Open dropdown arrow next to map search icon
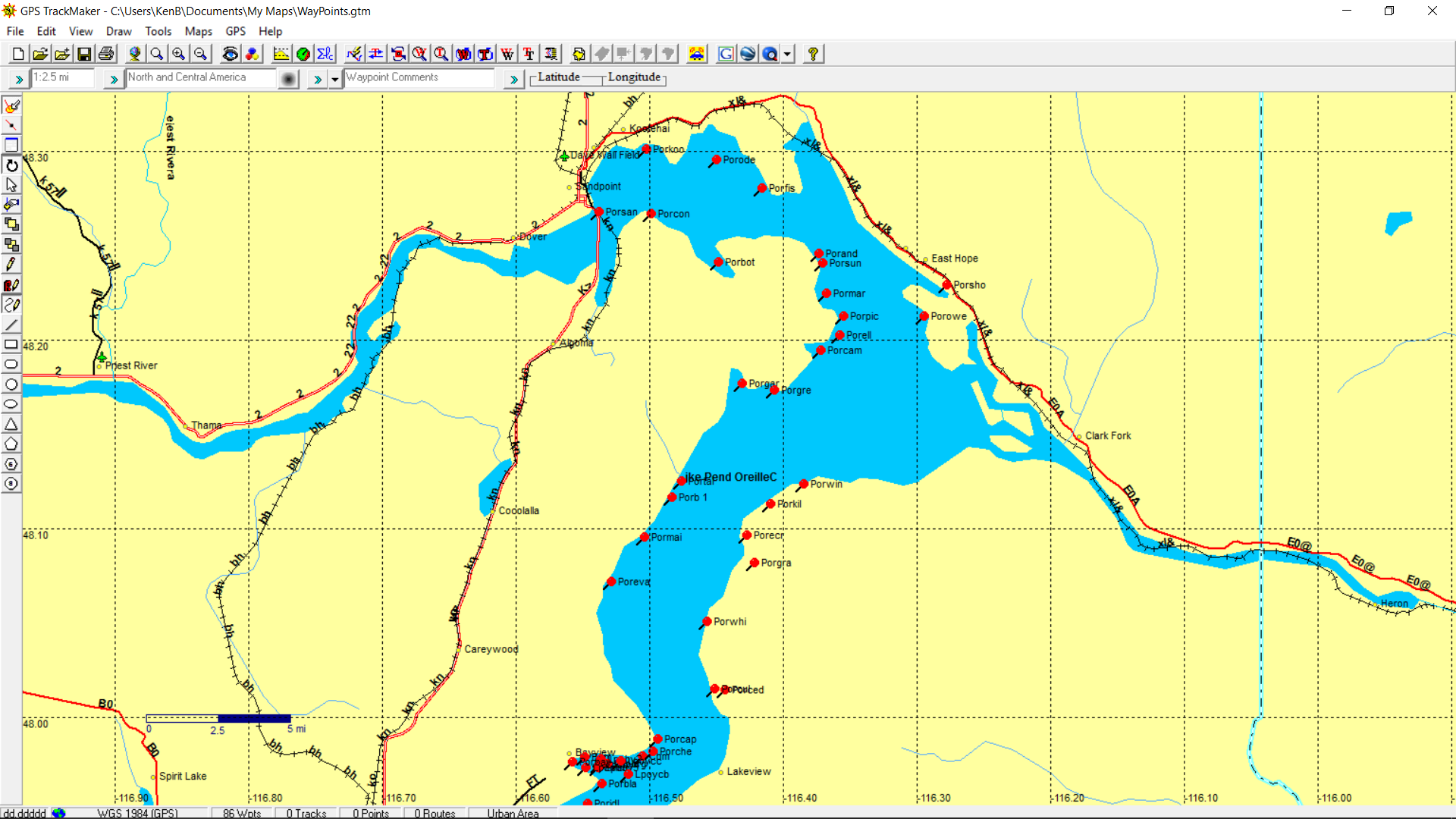This screenshot has width=1456, height=819. [788, 54]
